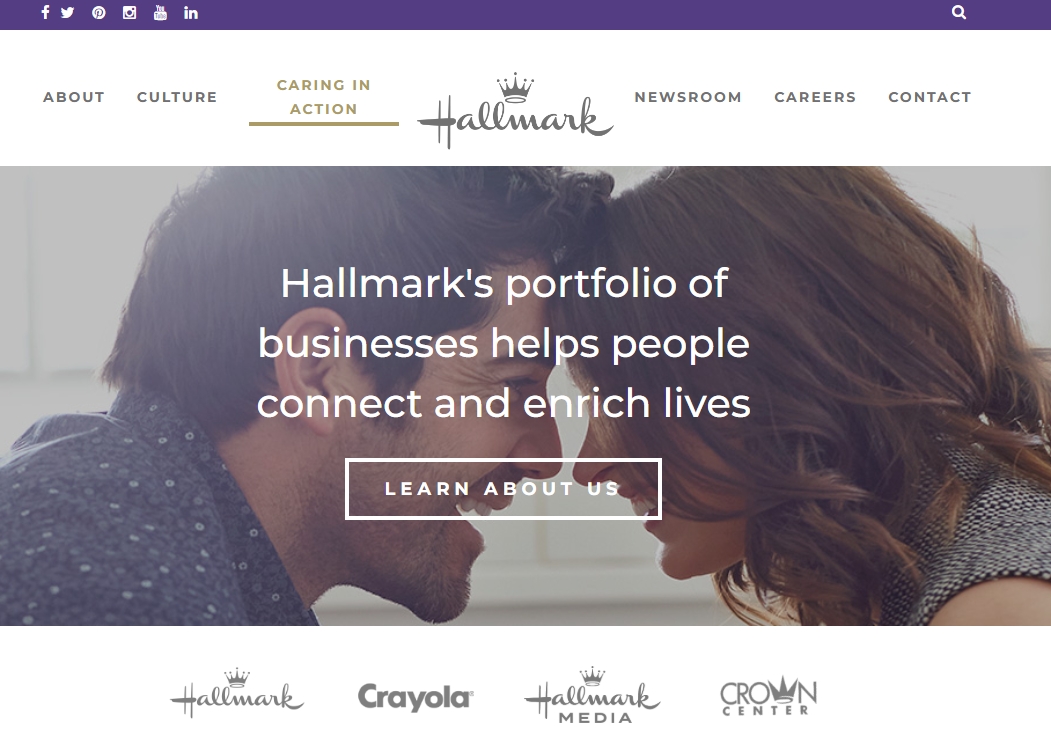The height and width of the screenshot is (738, 1051).
Task: Open search with the magnifier icon
Action: tap(959, 12)
